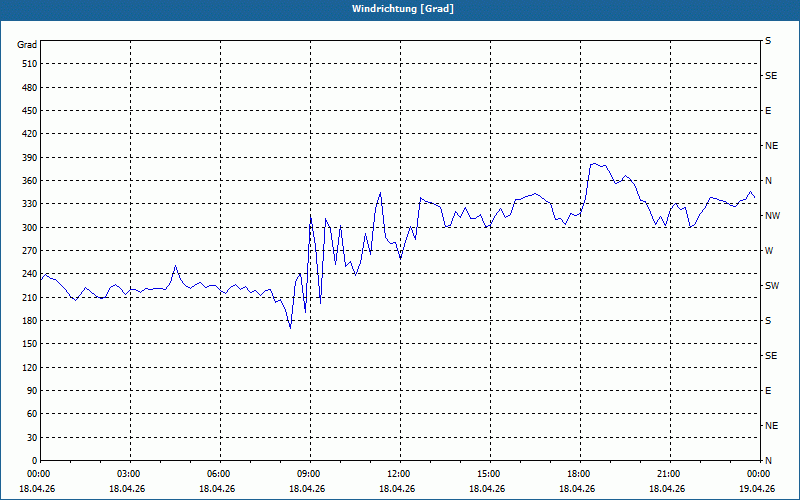Click the 390 tick label
800x500 pixels.
pos(30,157)
